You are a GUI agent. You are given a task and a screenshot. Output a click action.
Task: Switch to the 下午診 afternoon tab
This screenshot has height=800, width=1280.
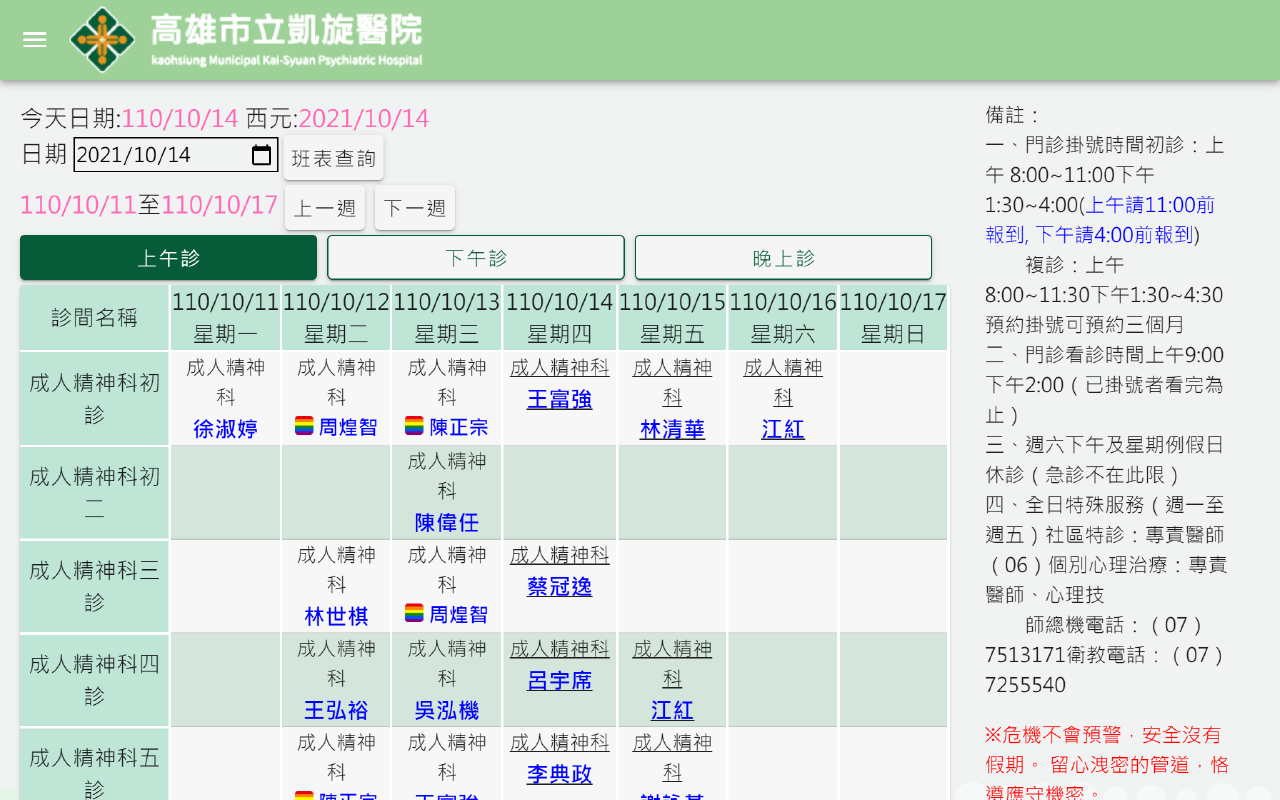(x=476, y=258)
